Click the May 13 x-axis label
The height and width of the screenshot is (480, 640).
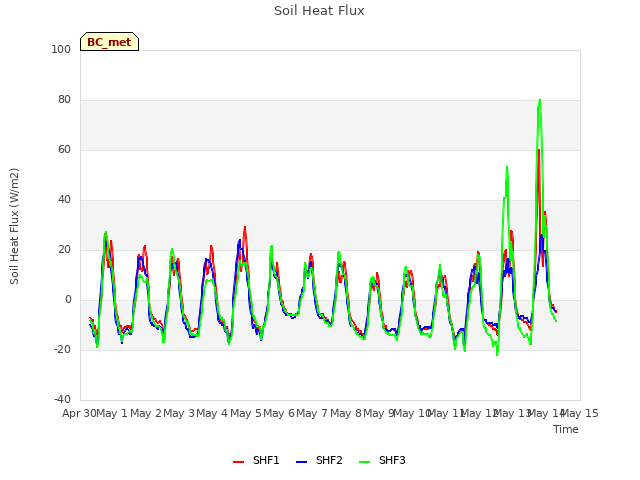pos(513,413)
